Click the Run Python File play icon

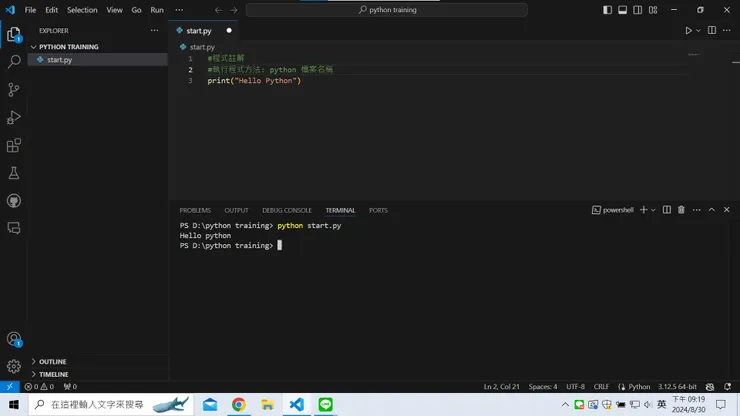(x=689, y=31)
